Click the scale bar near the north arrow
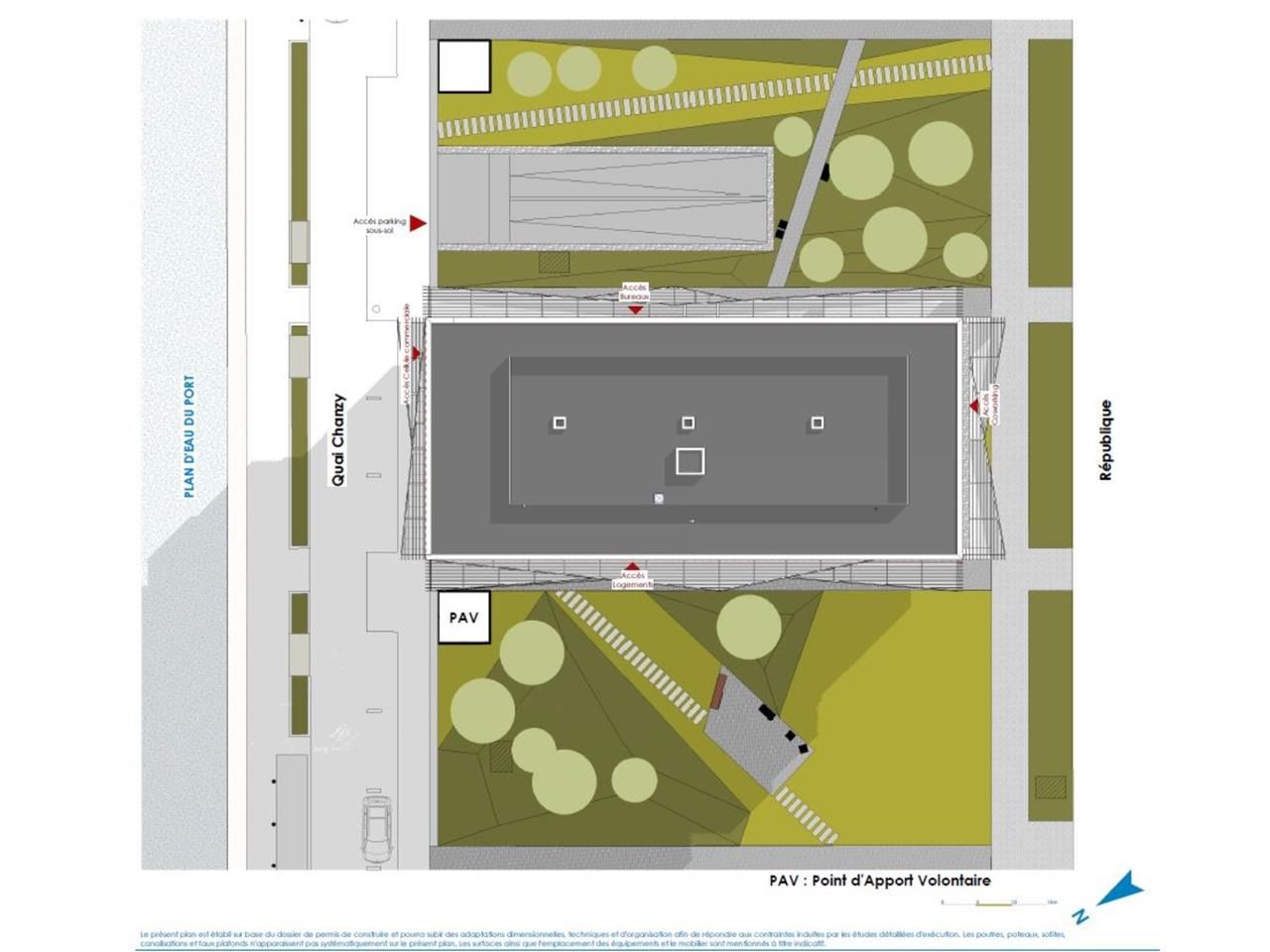 pyautogui.click(x=997, y=902)
